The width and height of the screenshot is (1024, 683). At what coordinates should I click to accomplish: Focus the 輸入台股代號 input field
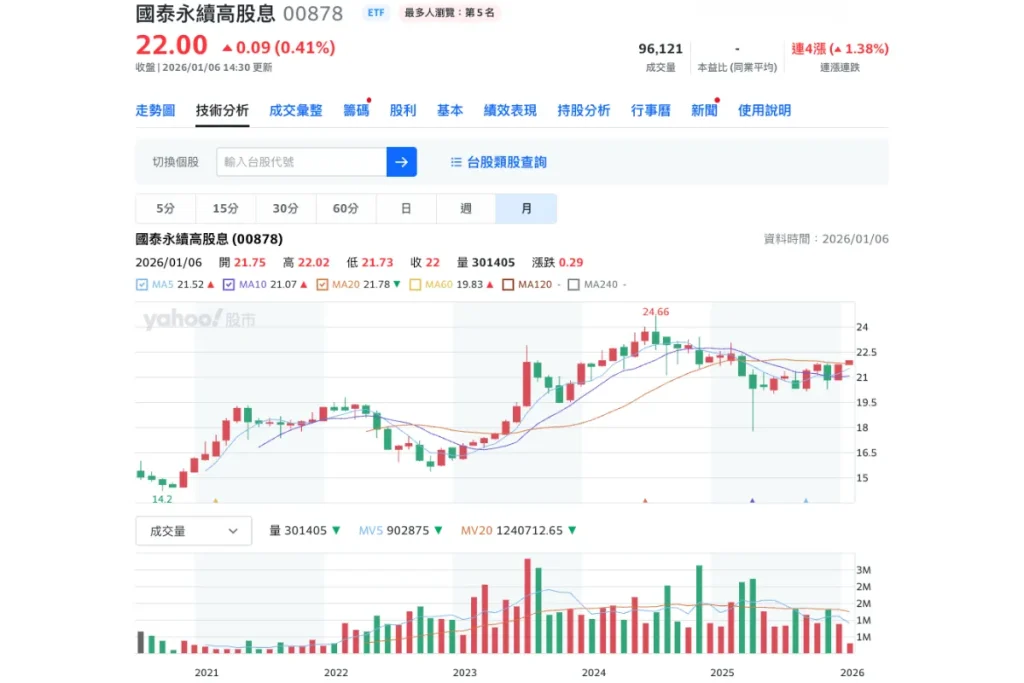pyautogui.click(x=301, y=162)
